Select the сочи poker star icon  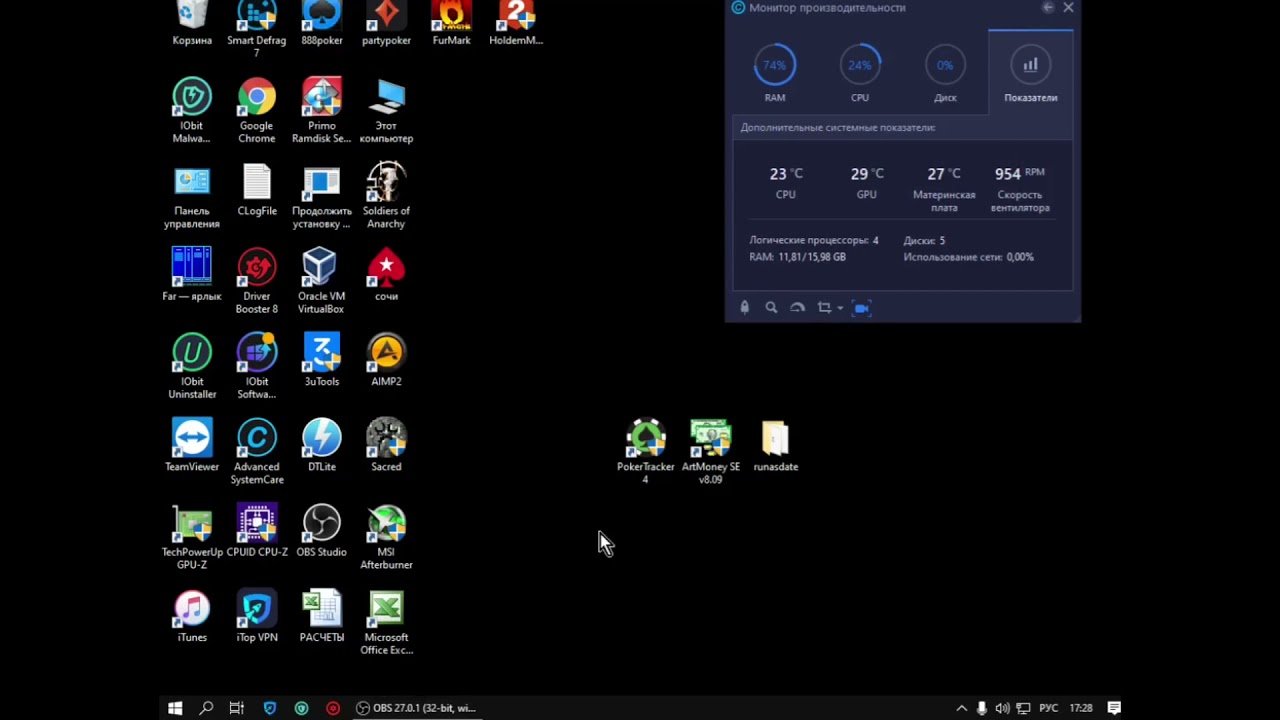[386, 274]
